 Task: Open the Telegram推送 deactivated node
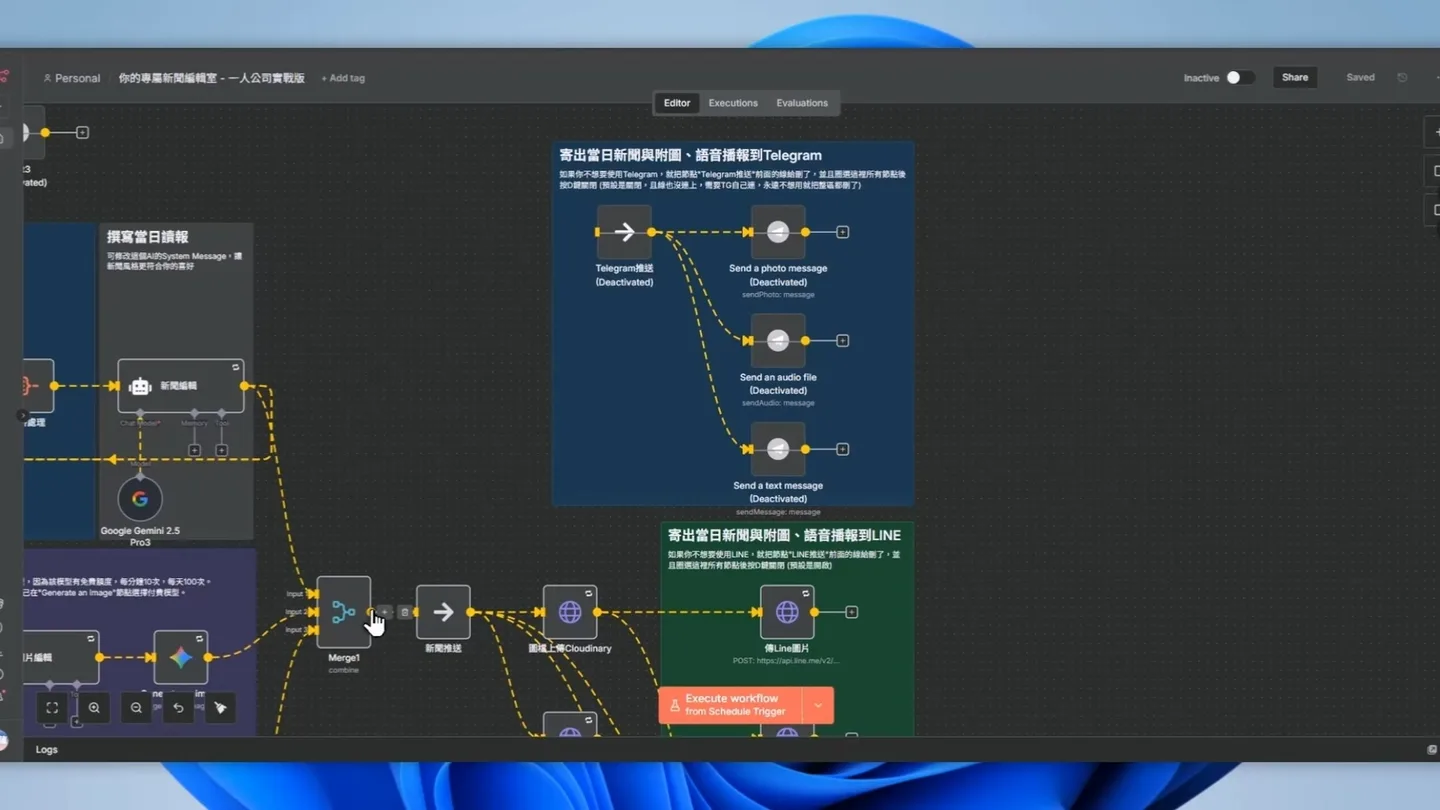(624, 232)
